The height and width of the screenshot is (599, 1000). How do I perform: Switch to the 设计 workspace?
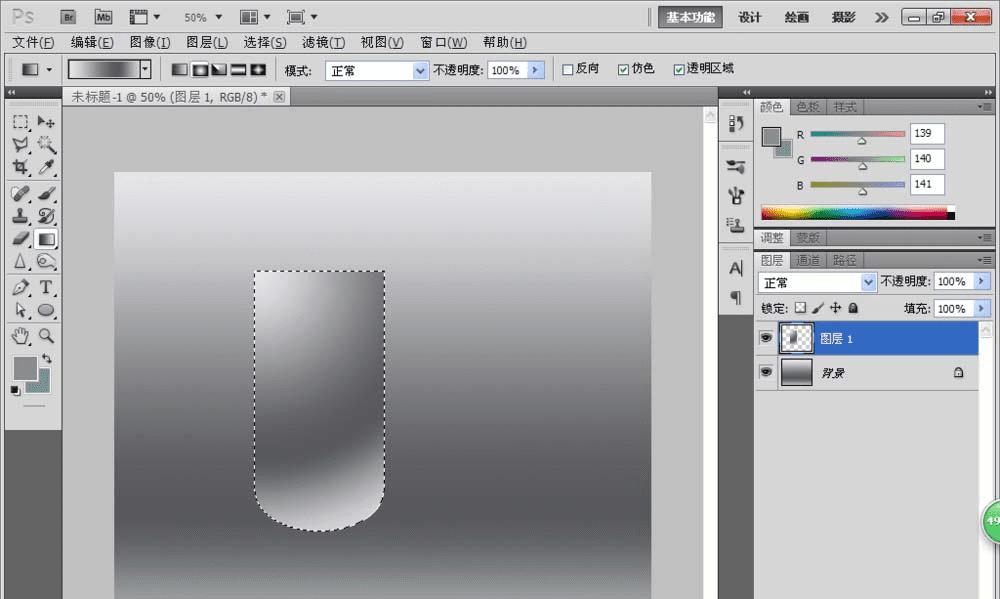(x=750, y=17)
